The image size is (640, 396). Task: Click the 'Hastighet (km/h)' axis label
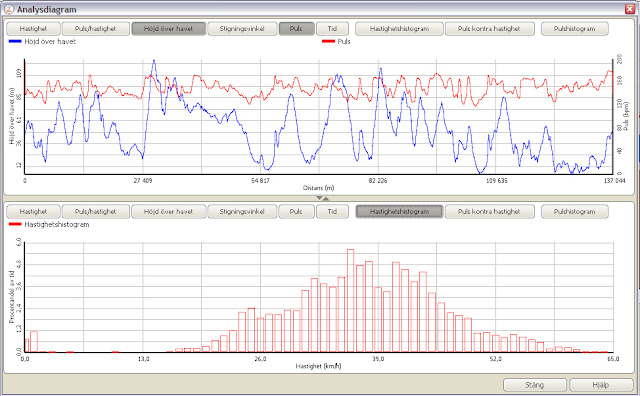[x=318, y=366]
